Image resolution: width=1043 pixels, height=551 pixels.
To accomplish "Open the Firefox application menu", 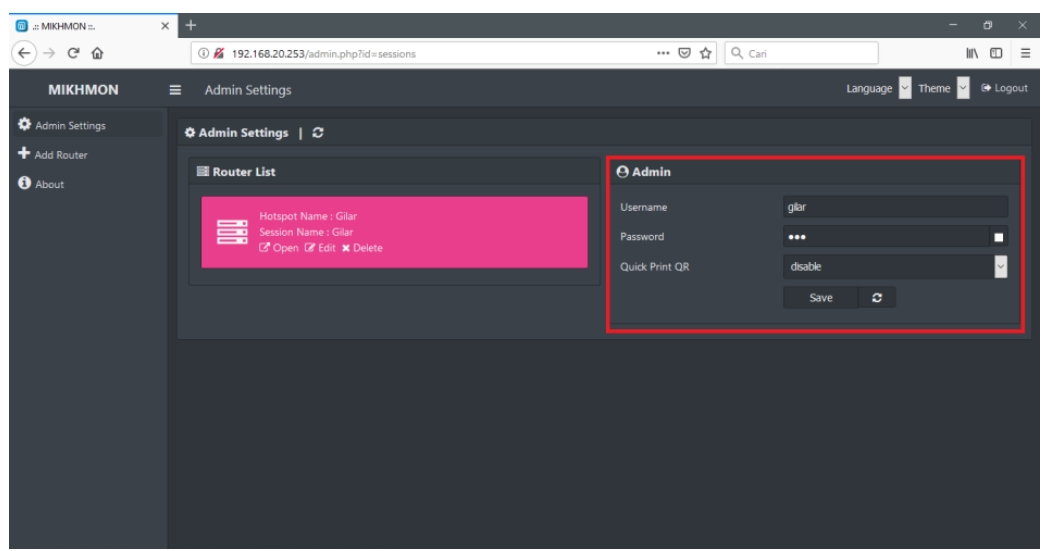I will tap(1025, 53).
